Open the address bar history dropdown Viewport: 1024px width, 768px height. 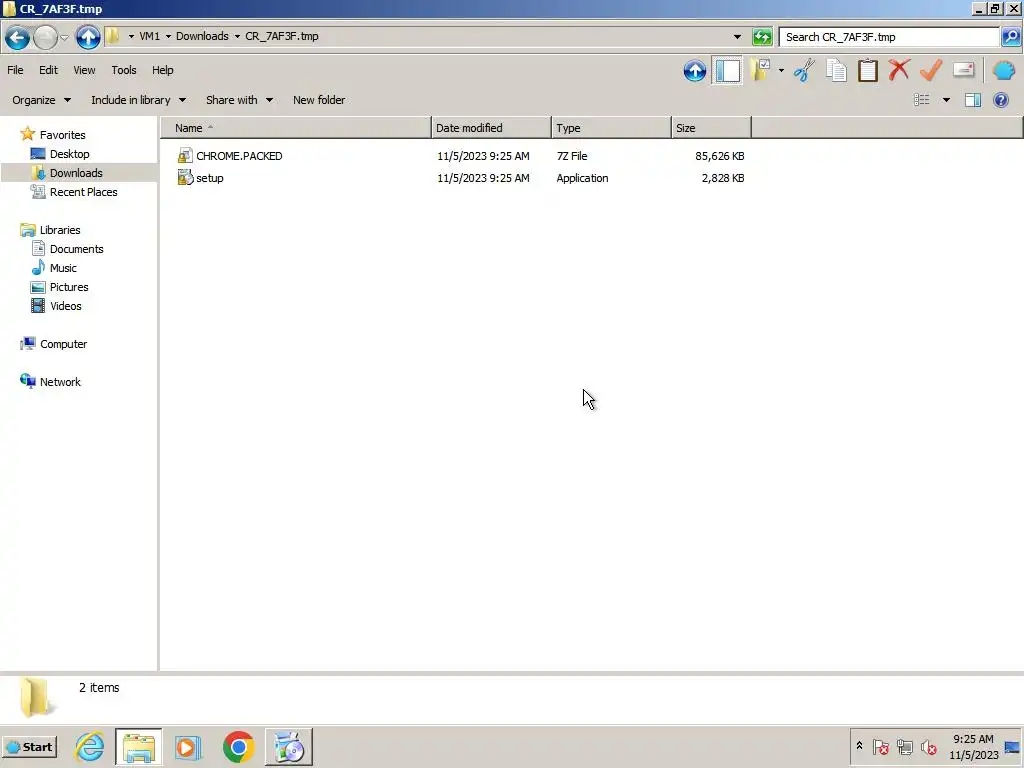tap(737, 37)
